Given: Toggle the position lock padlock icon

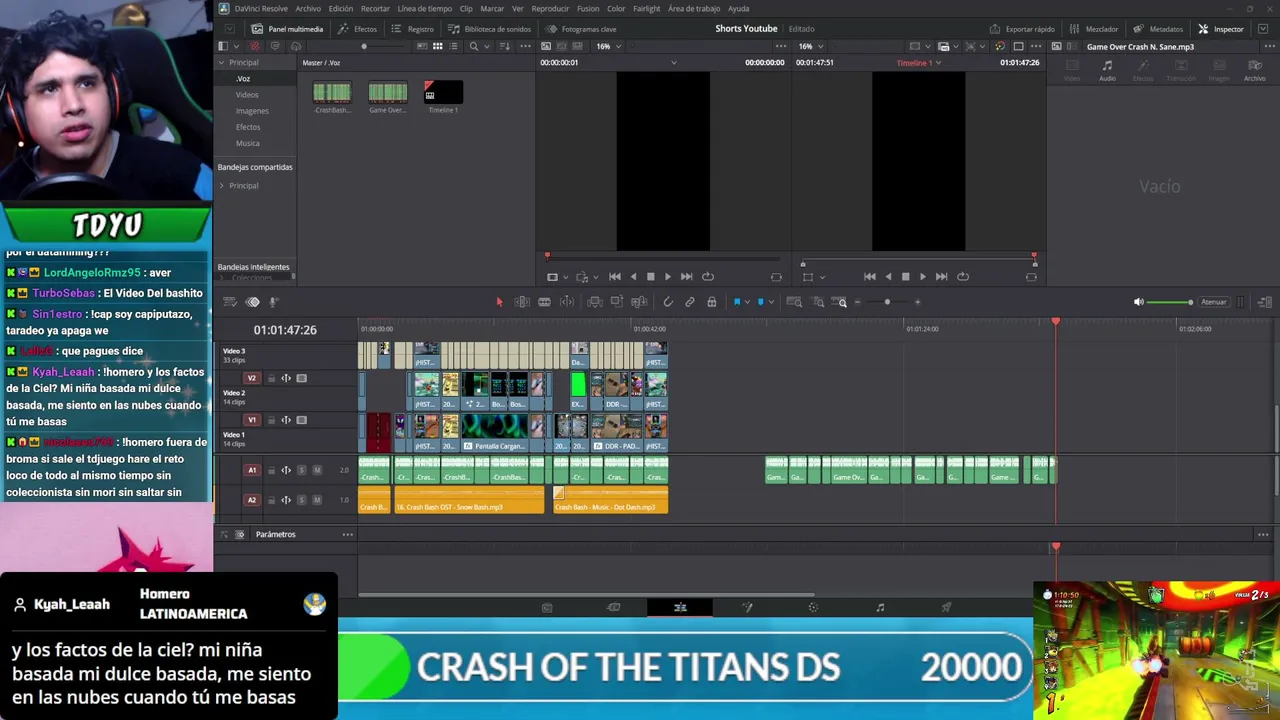Looking at the screenshot, I should [711, 302].
